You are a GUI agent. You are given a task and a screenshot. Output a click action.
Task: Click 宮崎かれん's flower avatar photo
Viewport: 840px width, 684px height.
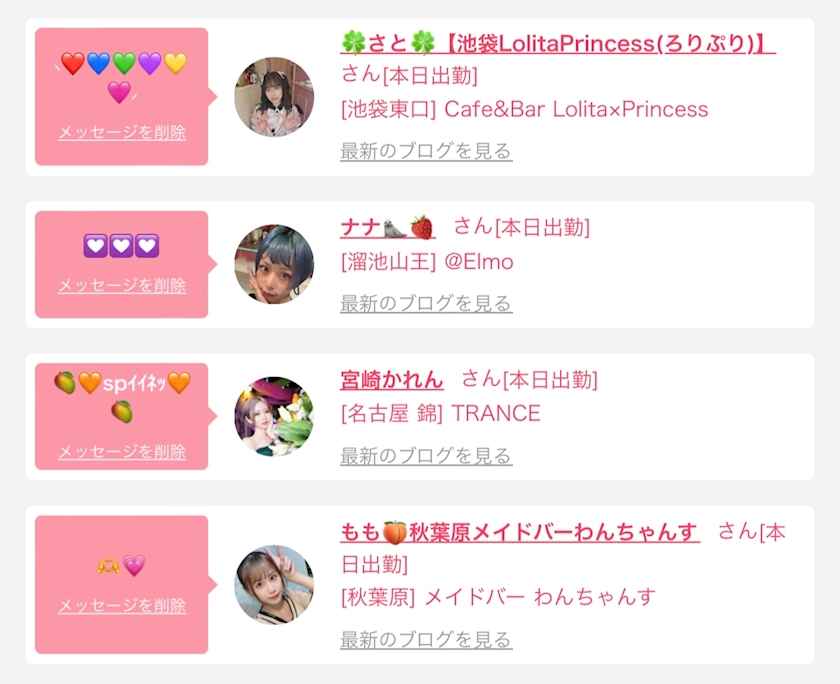pos(274,416)
